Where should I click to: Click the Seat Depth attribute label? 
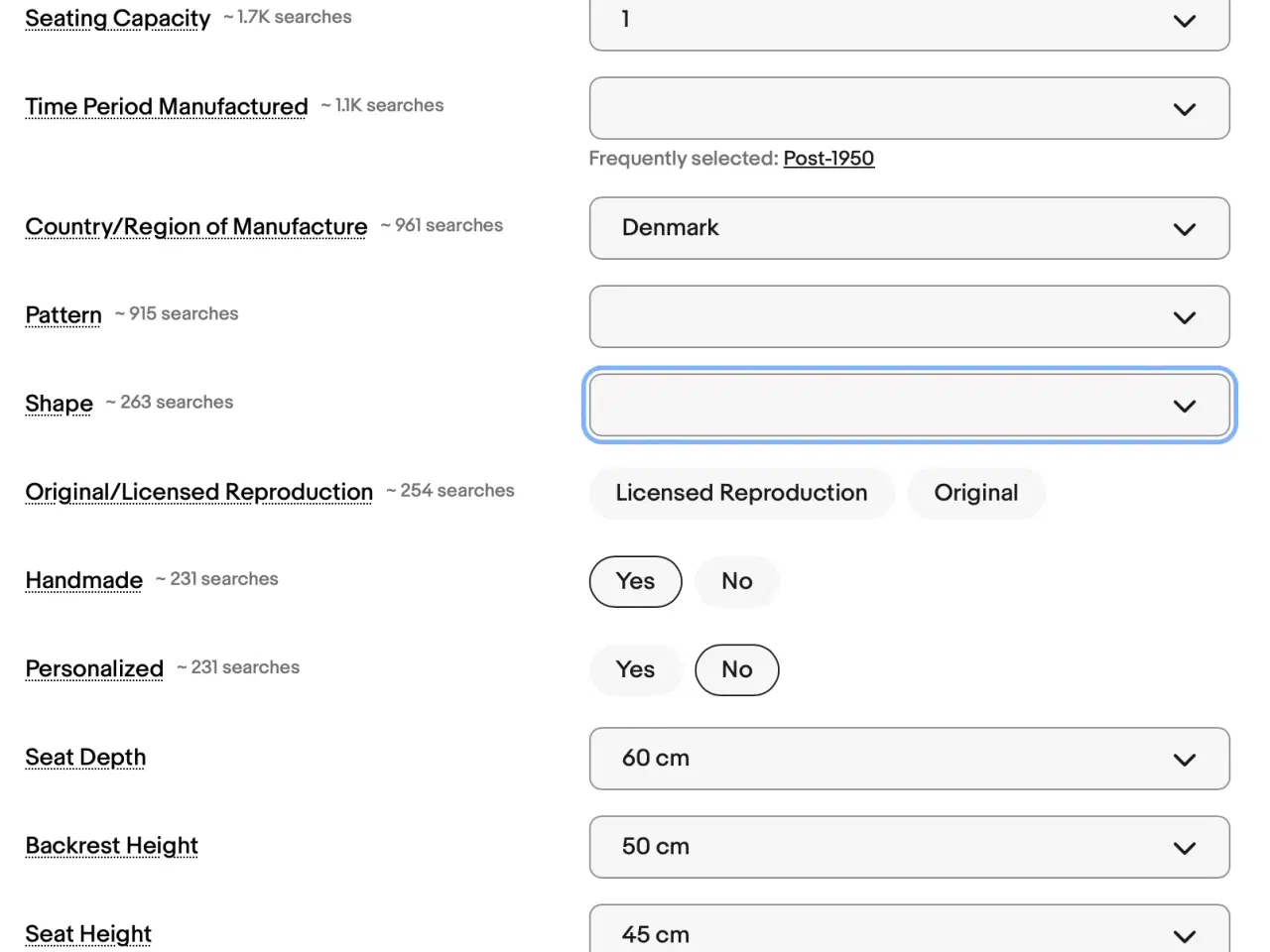[x=85, y=758]
